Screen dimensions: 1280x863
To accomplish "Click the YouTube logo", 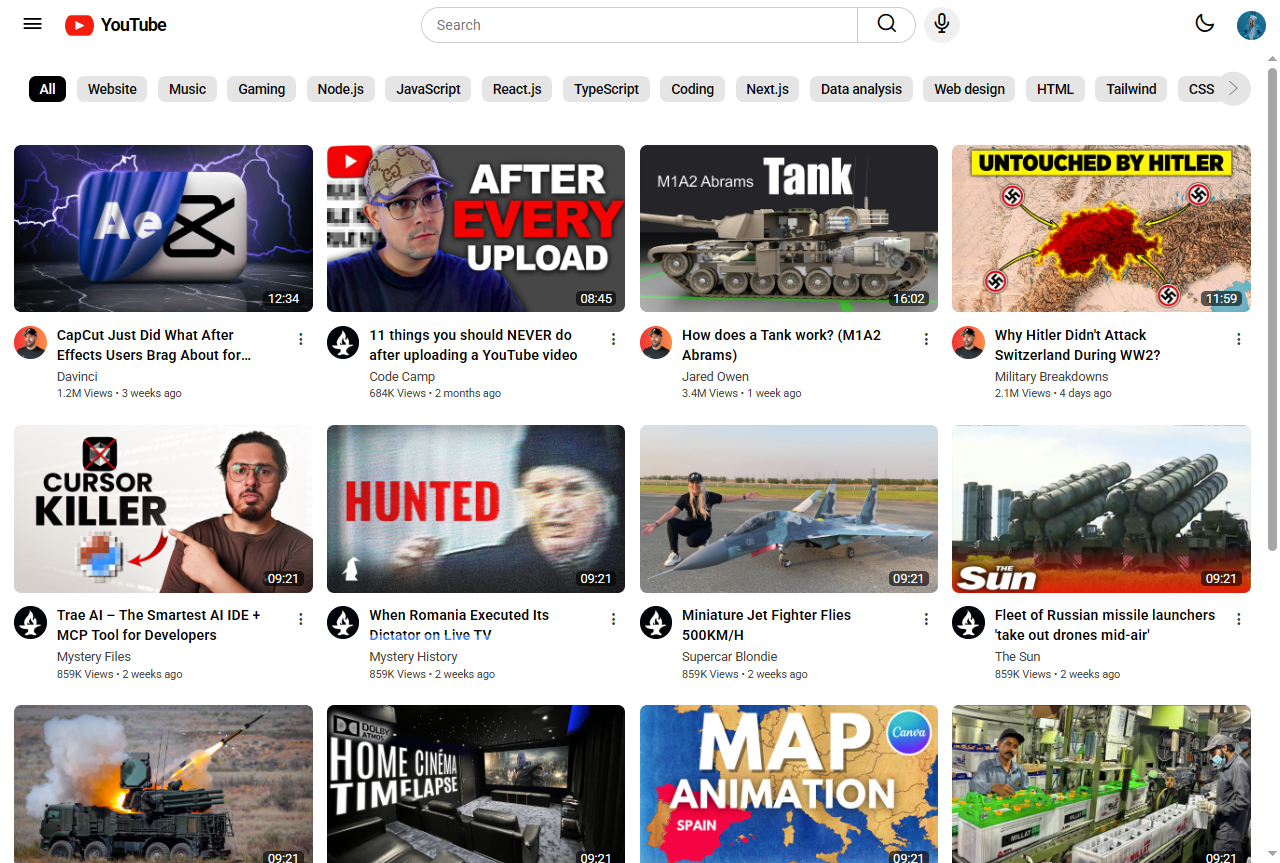I will pos(116,25).
